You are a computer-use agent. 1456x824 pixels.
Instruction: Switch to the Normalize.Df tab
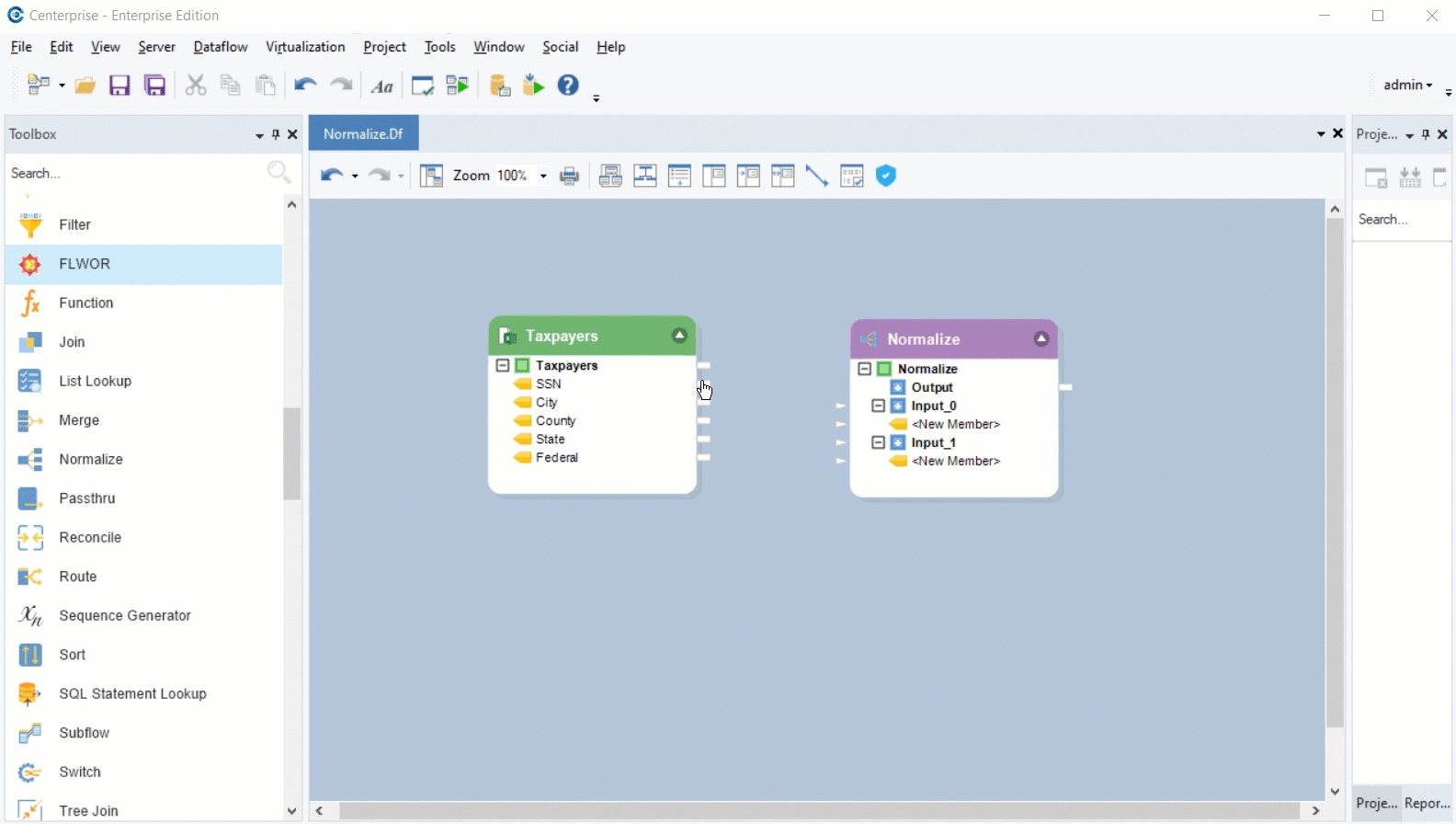[363, 134]
